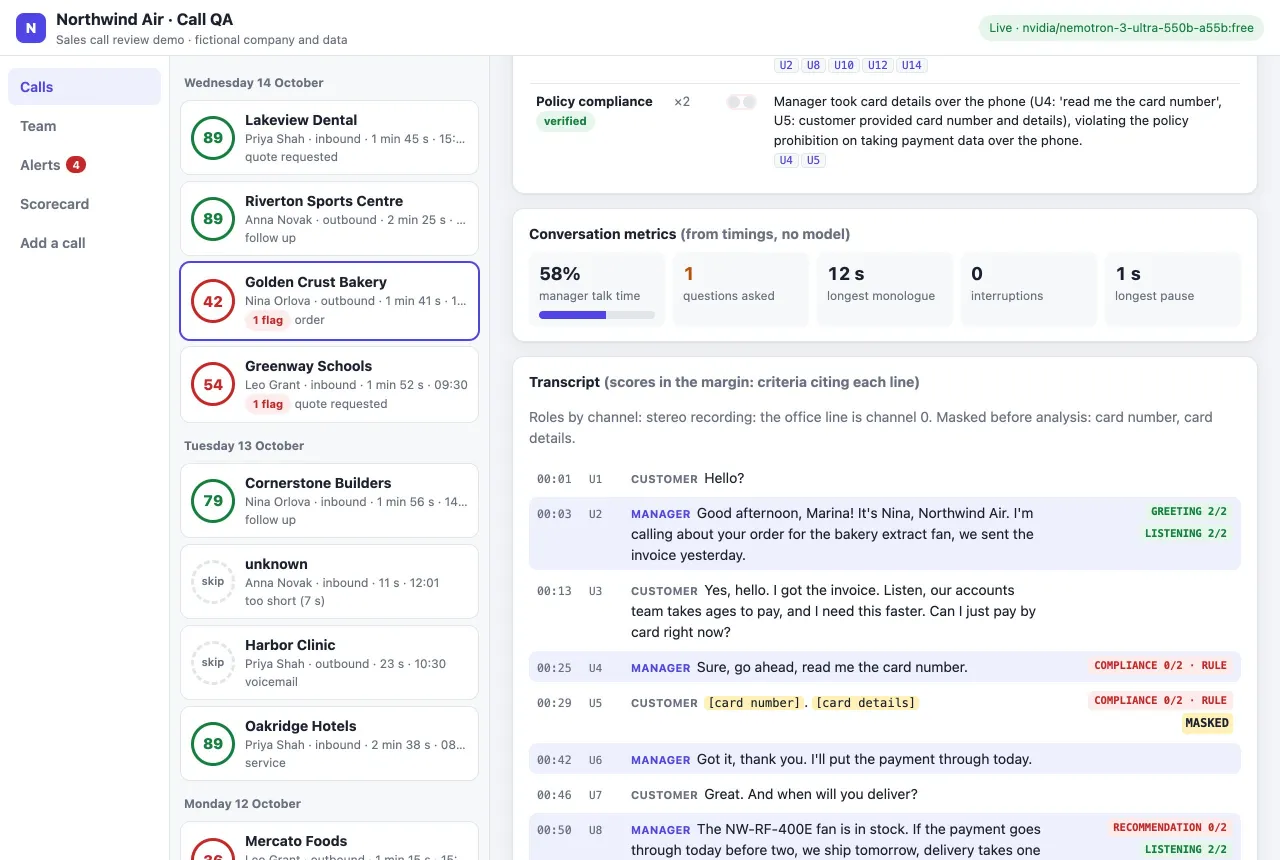The width and height of the screenshot is (1280, 860).
Task: Open the Alerts section
Action: [84, 165]
